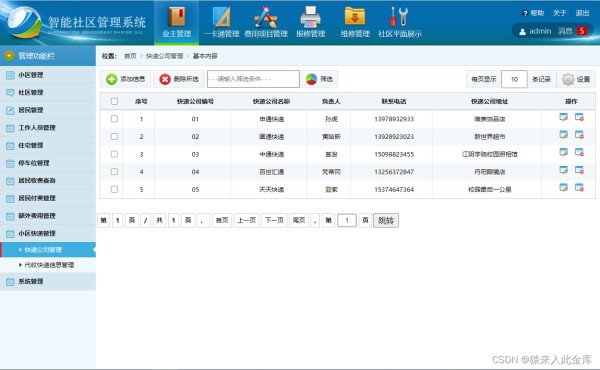Open the red message count badge
The width and height of the screenshot is (600, 370).
click(582, 31)
